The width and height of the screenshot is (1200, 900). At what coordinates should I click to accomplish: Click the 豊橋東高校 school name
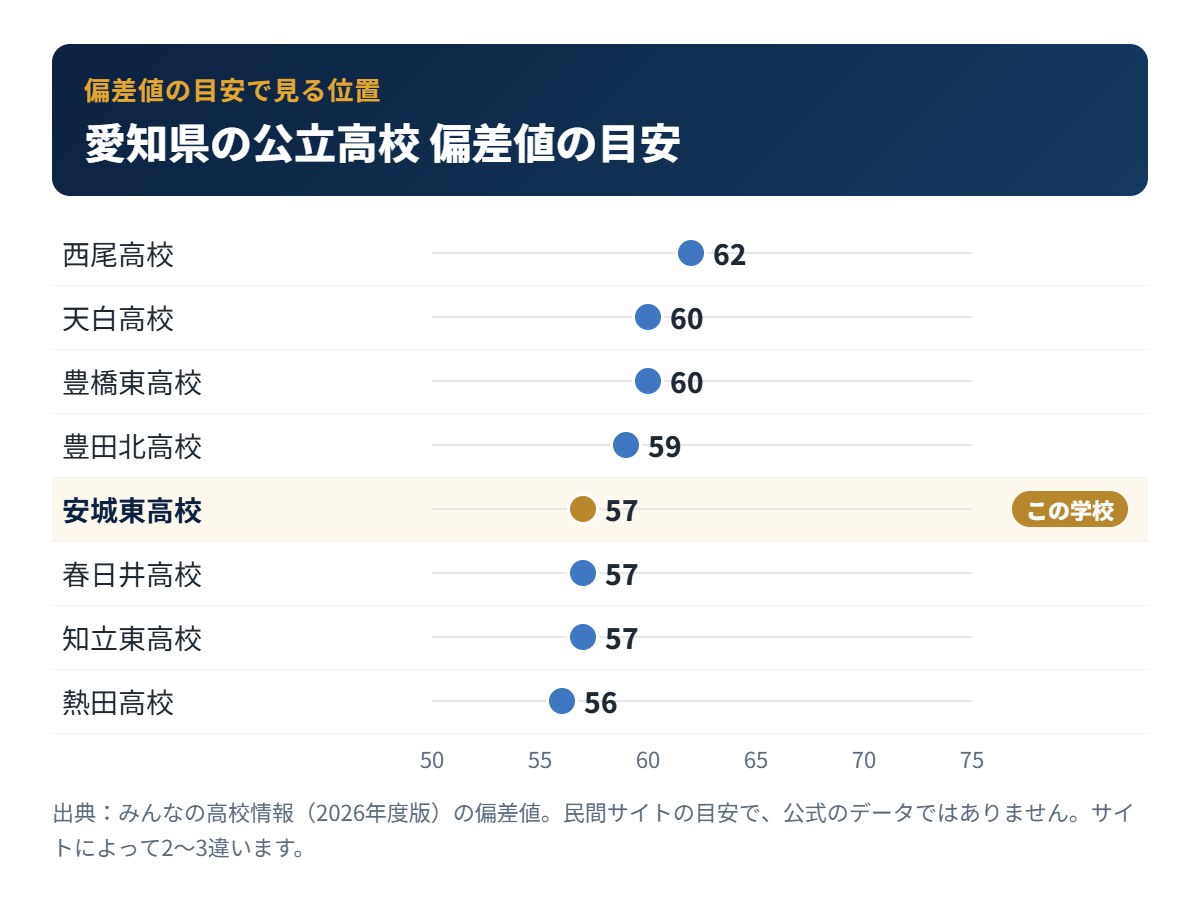132,383
